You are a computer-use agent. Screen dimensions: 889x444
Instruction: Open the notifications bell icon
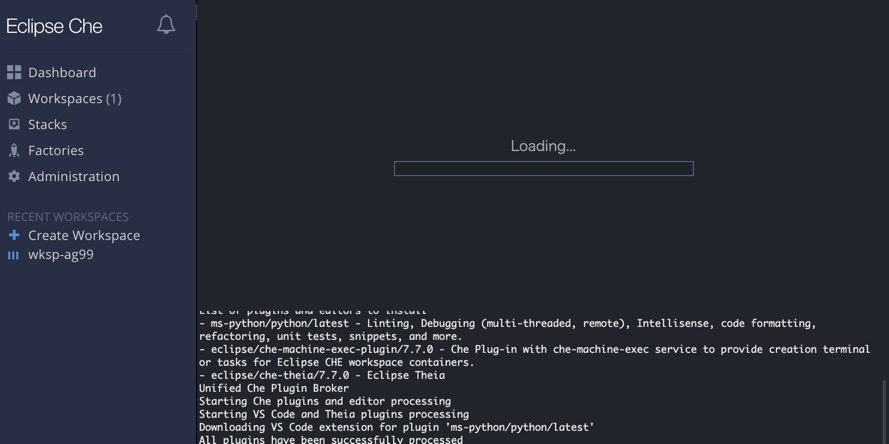click(x=166, y=25)
